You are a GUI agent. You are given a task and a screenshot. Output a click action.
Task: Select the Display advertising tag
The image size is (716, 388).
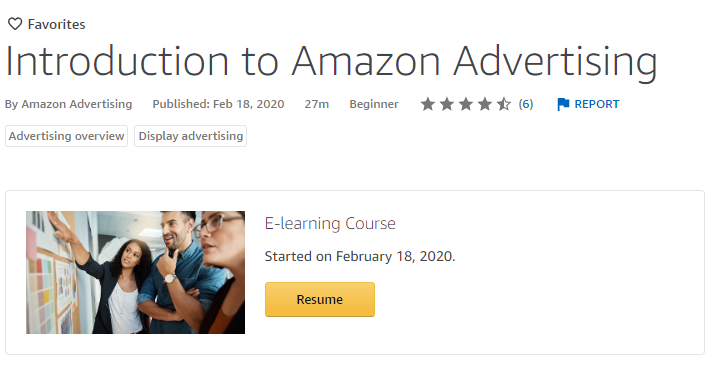point(190,136)
